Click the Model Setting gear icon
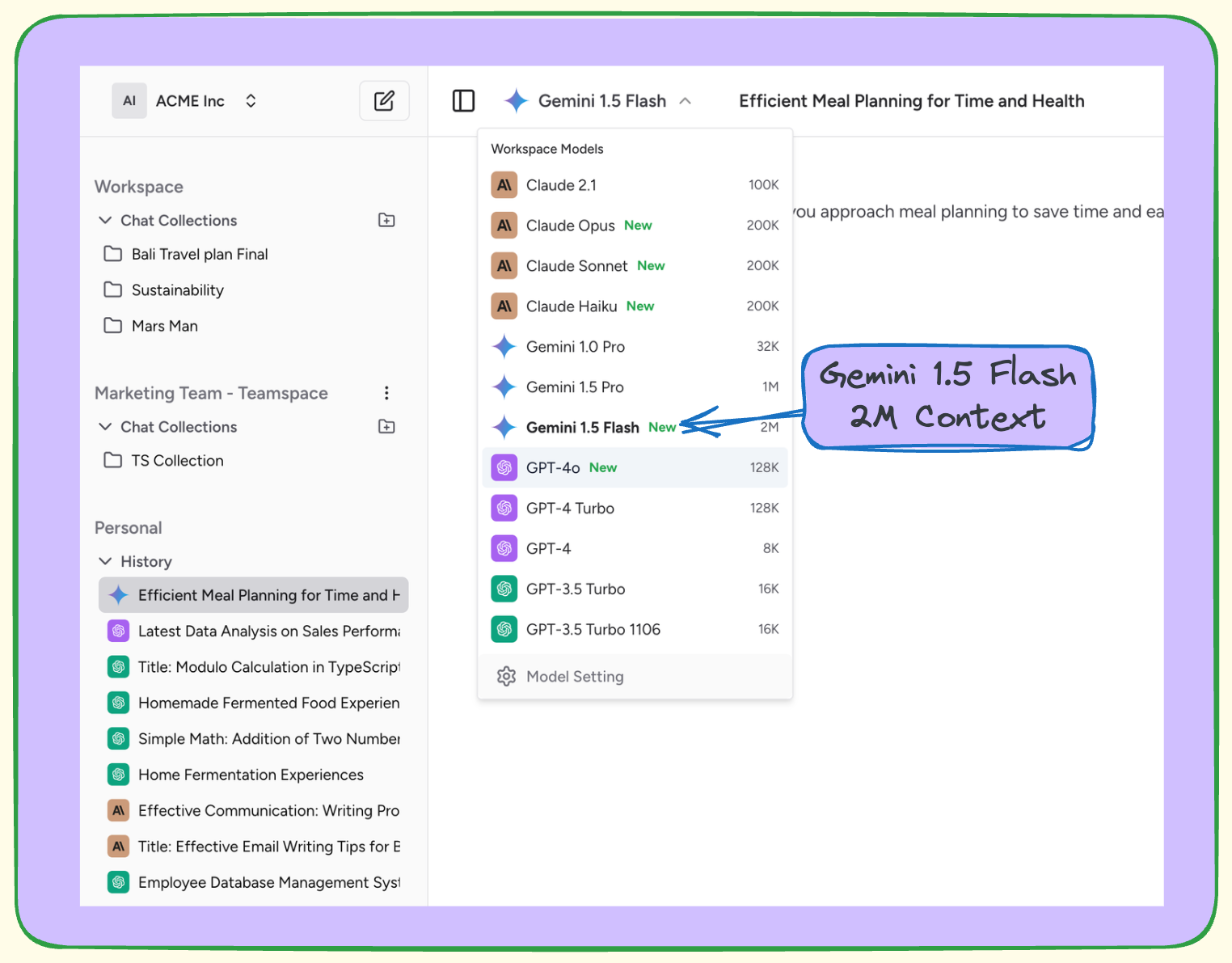 [x=506, y=676]
